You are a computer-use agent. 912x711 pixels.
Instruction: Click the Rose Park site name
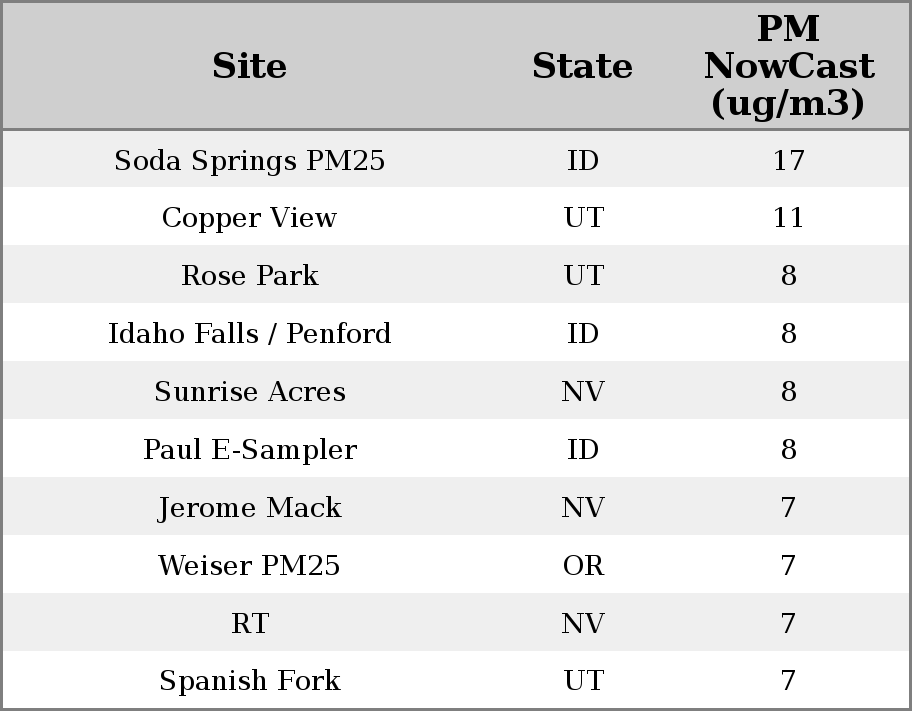[x=249, y=276]
